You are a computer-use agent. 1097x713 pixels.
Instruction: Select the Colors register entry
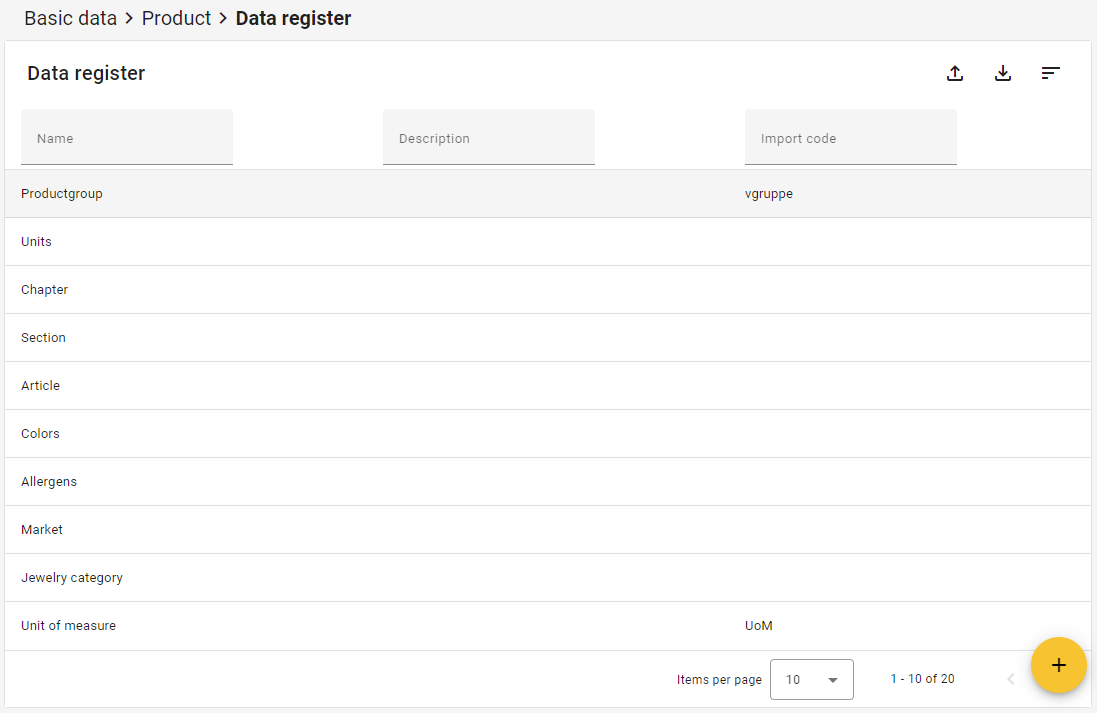(40, 433)
